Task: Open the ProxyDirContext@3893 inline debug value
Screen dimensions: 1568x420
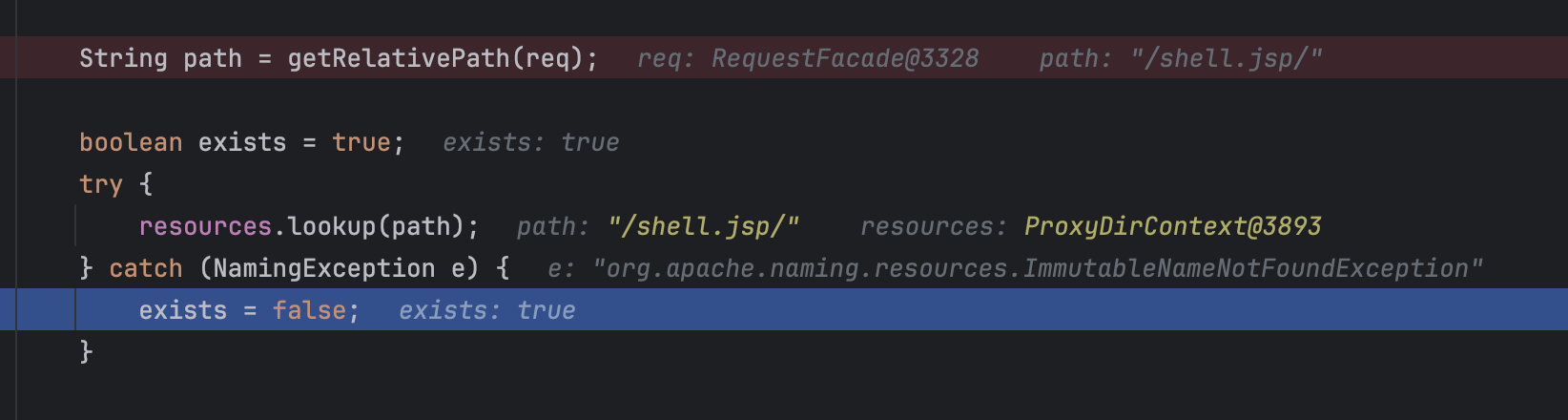Action: (1172, 226)
